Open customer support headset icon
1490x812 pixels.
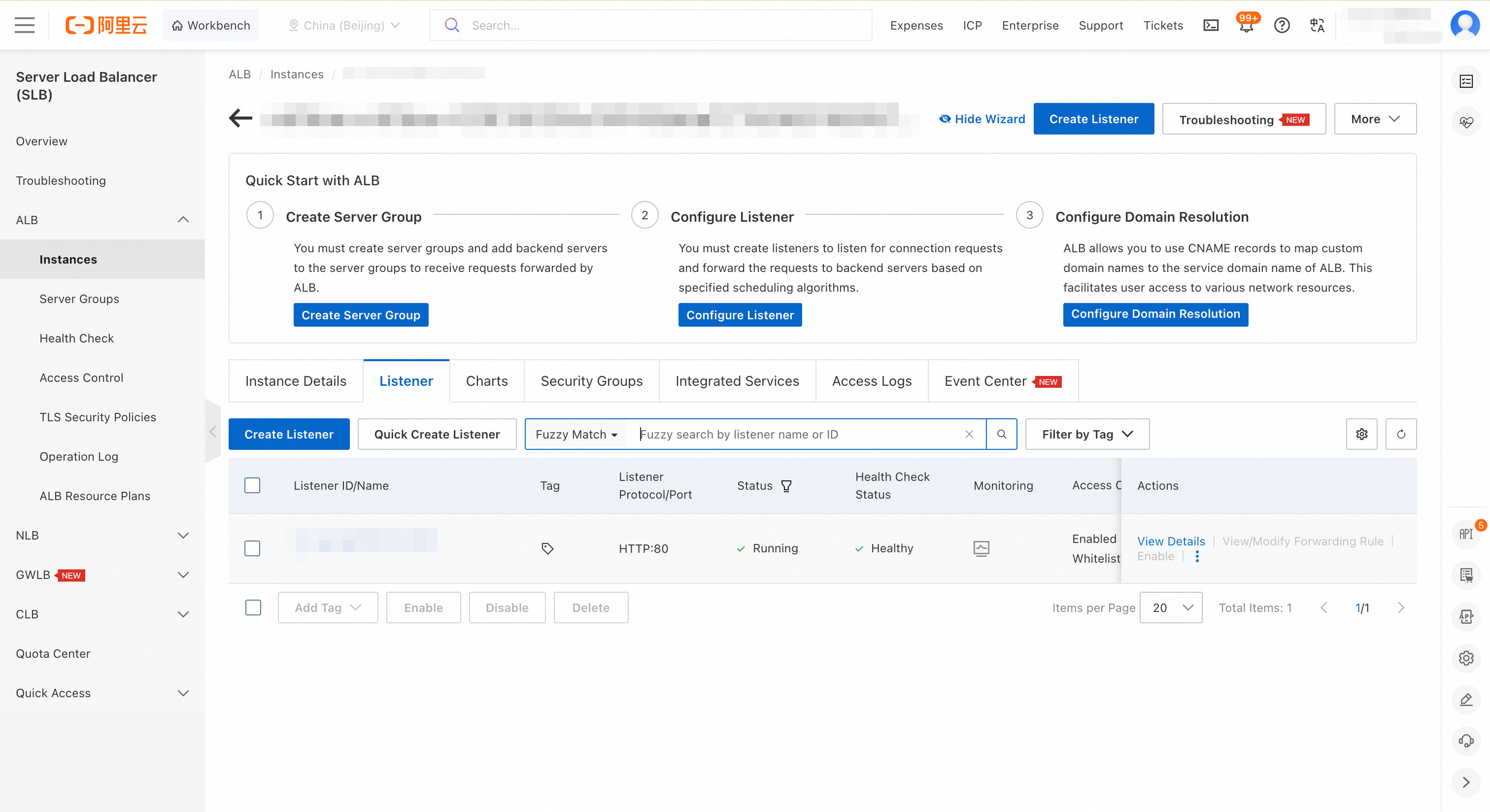1466,741
